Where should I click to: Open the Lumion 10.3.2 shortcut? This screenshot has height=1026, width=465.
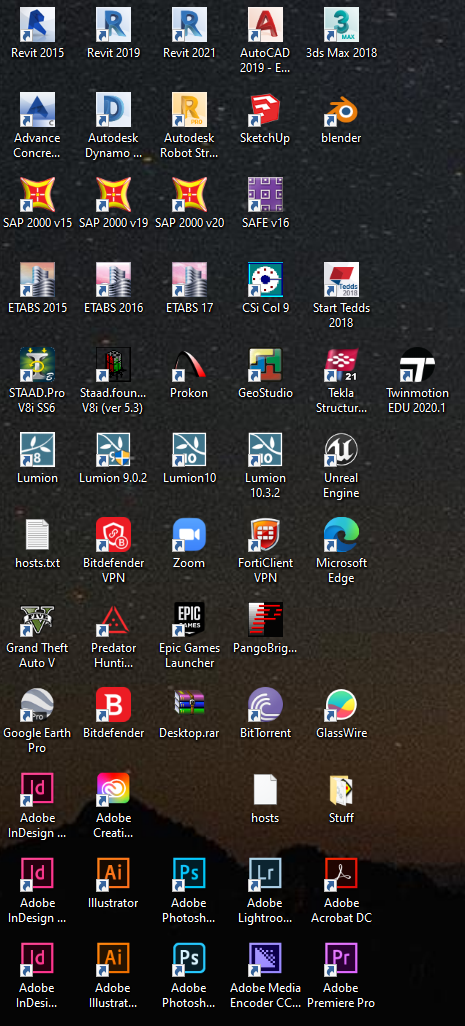point(265,450)
